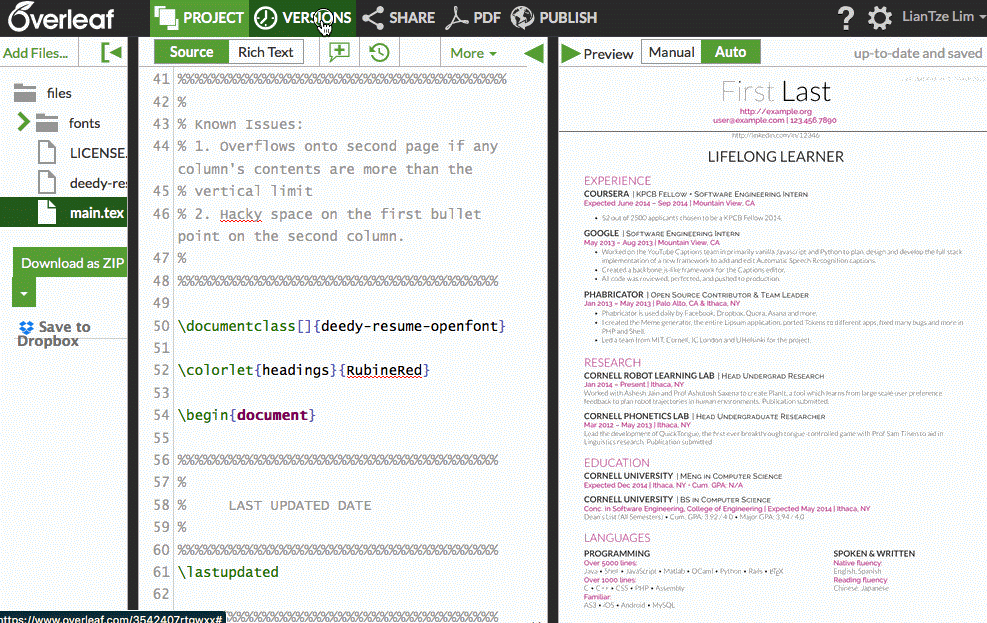Open the SHARE menu
Image resolution: width=987 pixels, height=623 pixels.
[x=398, y=18]
